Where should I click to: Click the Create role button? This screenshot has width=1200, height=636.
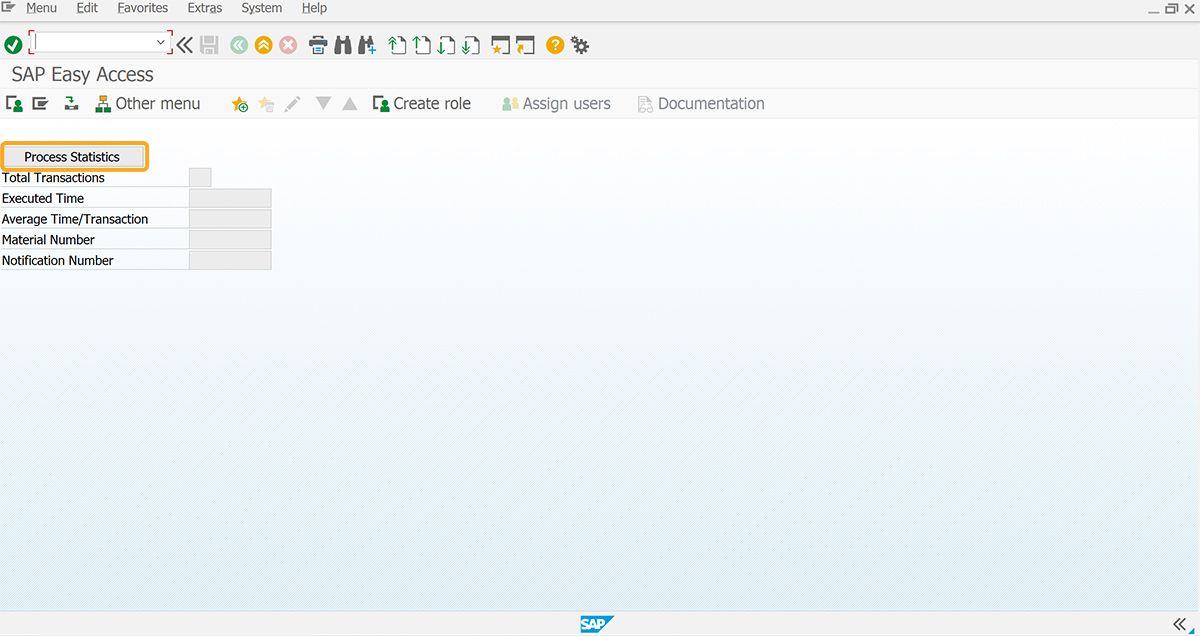(x=421, y=103)
